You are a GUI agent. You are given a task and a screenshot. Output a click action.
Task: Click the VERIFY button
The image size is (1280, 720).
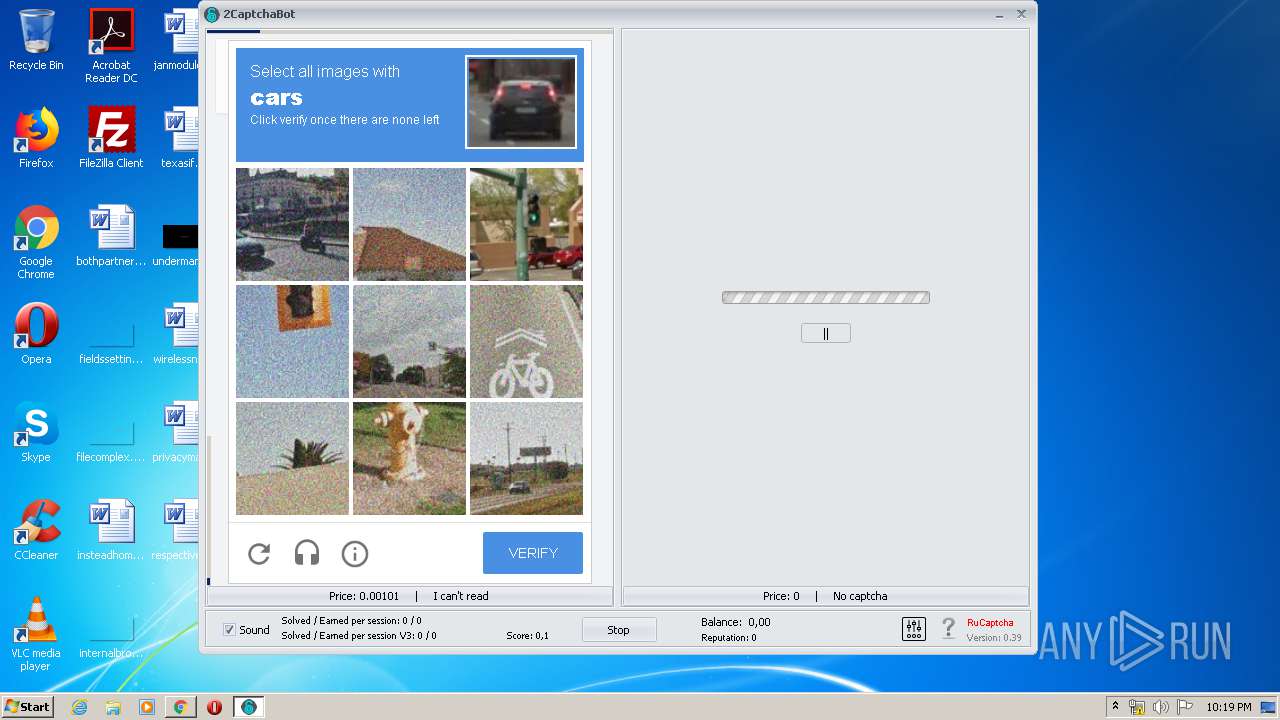(x=533, y=553)
